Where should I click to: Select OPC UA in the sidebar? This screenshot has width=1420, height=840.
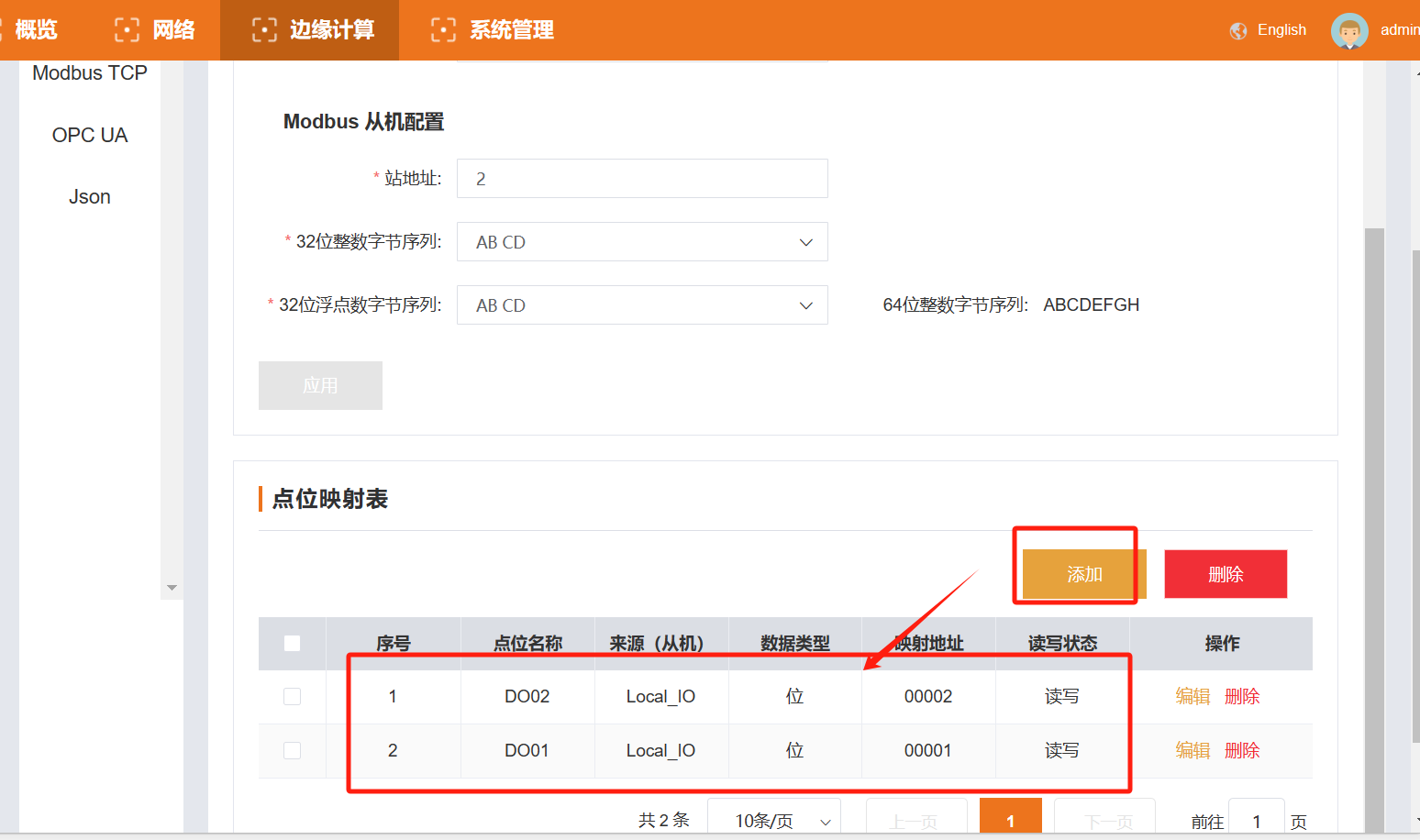[x=90, y=136]
